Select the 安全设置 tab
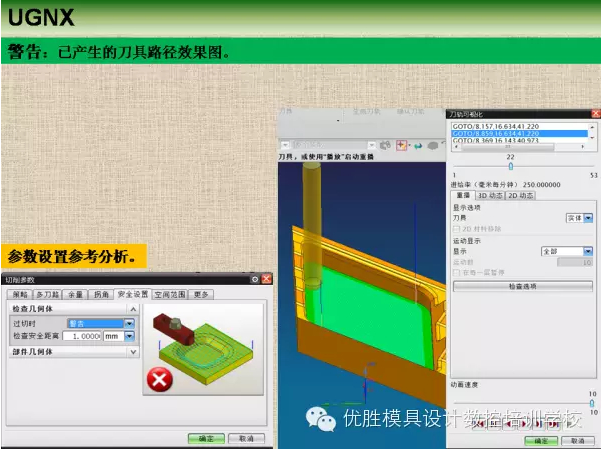This screenshot has height=449, width=602. point(132,294)
